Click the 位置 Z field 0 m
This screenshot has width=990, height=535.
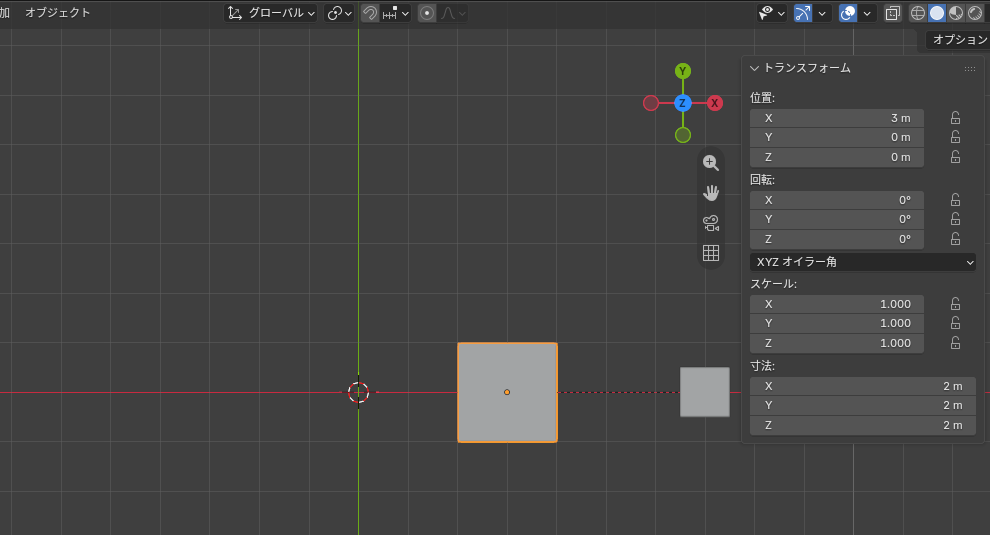(837, 157)
